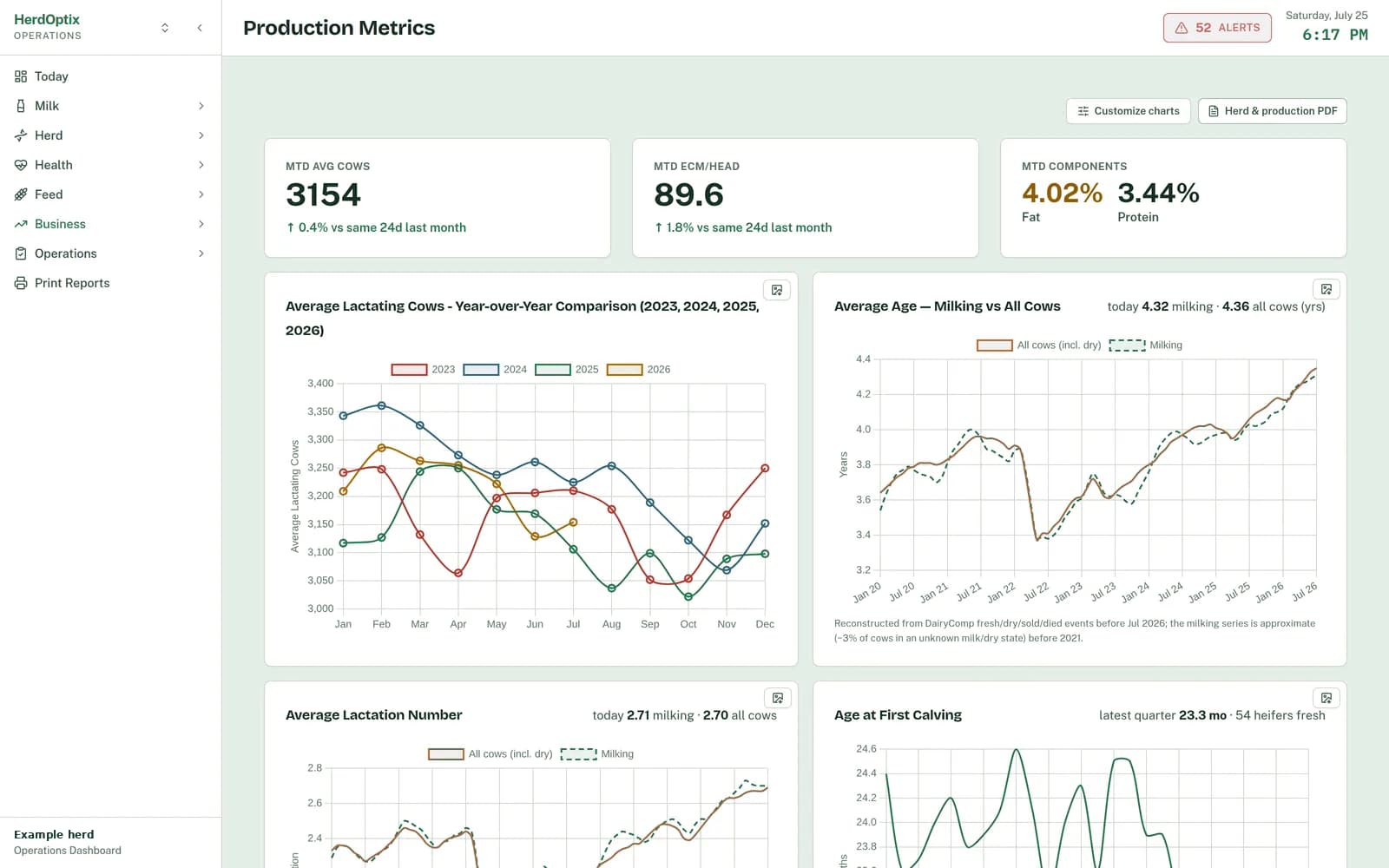Toggle Milking series in Average Age legend
This screenshot has width=1389, height=868.
pyautogui.click(x=1145, y=345)
